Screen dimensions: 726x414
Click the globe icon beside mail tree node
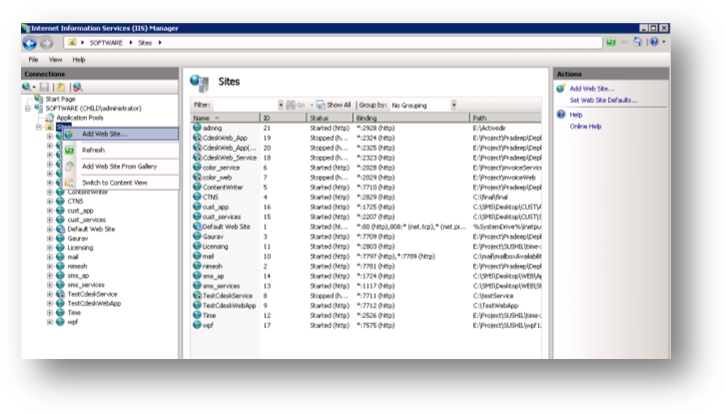(60, 257)
